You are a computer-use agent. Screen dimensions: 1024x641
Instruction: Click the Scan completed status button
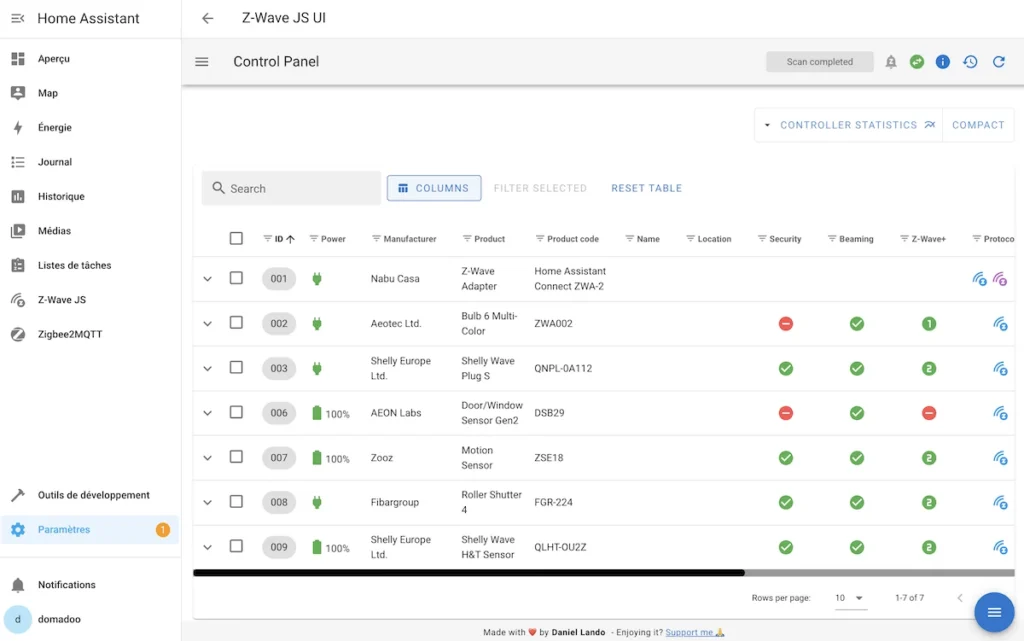point(820,62)
